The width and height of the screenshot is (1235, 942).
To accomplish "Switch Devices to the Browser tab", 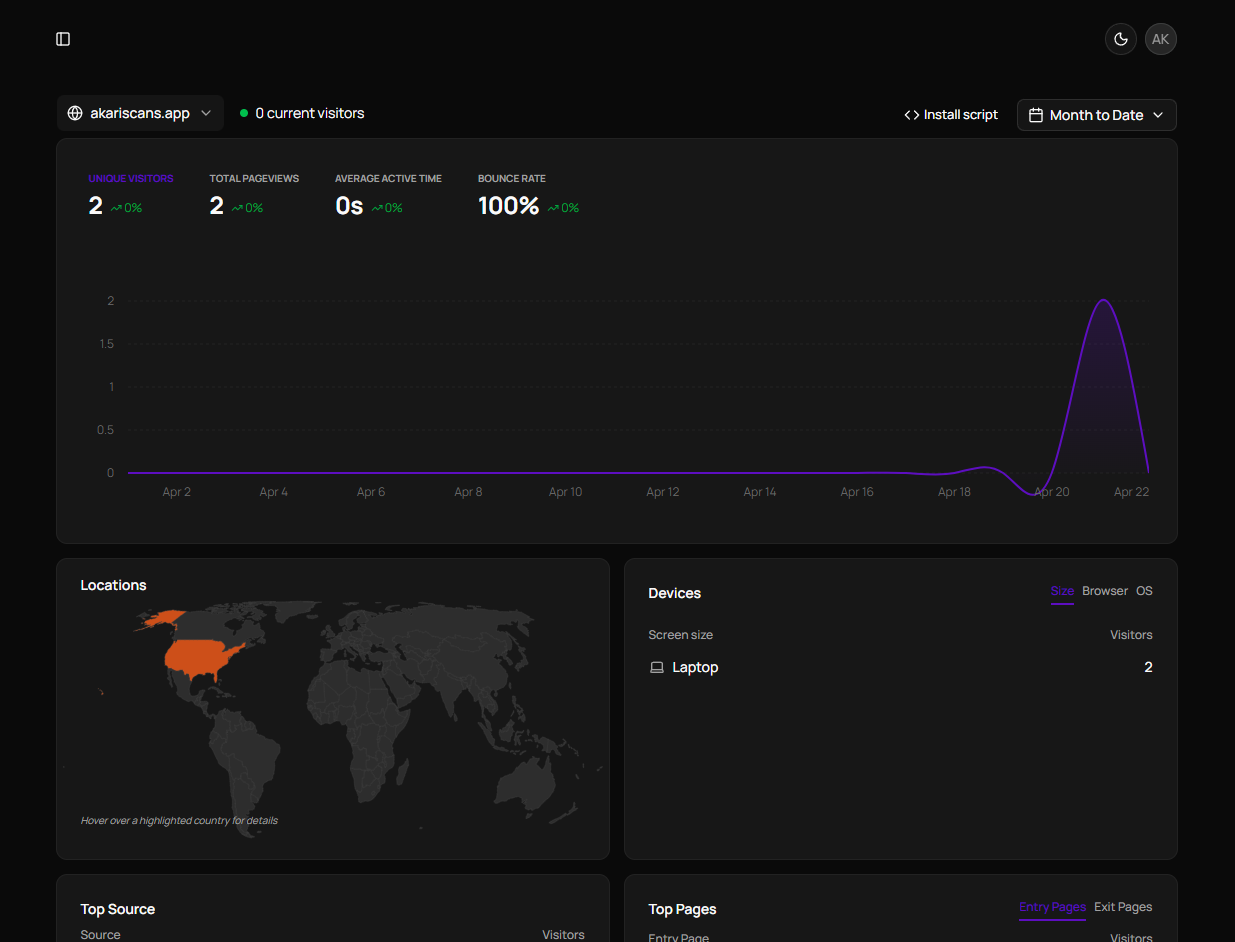I will tap(1105, 591).
